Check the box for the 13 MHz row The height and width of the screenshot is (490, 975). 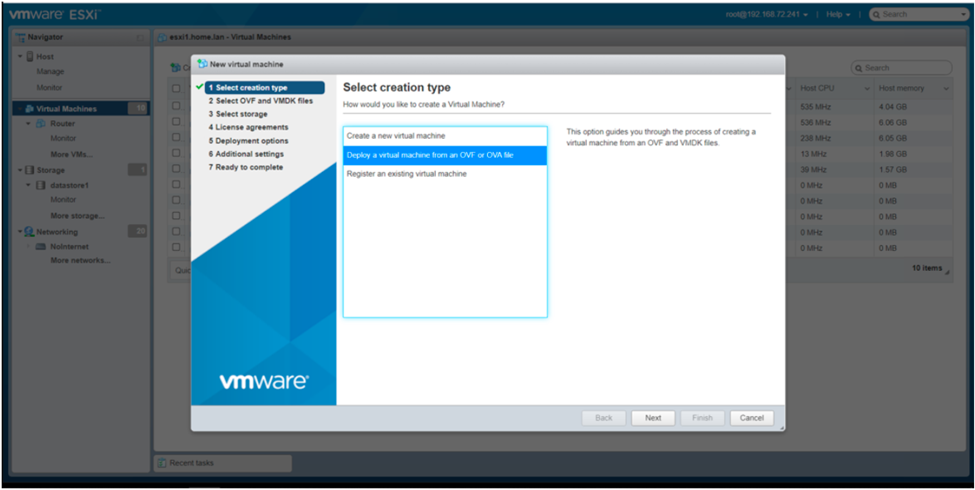click(x=176, y=153)
